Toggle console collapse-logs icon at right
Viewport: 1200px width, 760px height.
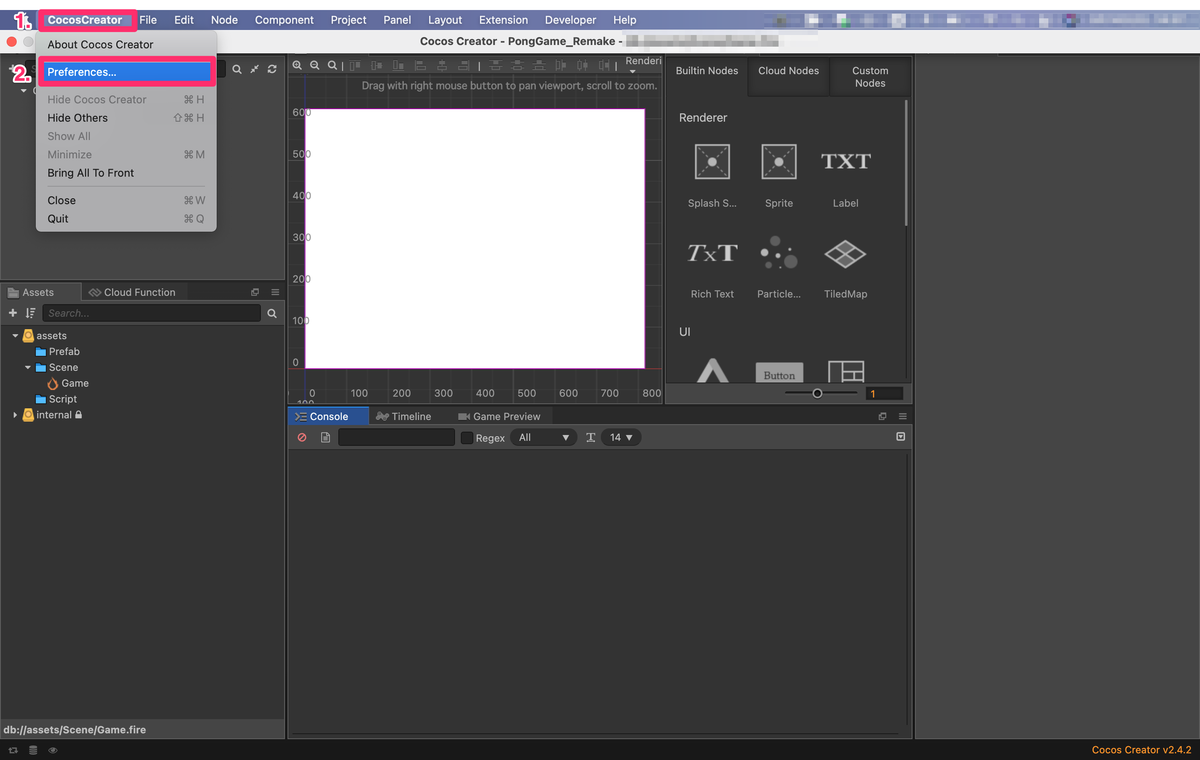click(900, 437)
